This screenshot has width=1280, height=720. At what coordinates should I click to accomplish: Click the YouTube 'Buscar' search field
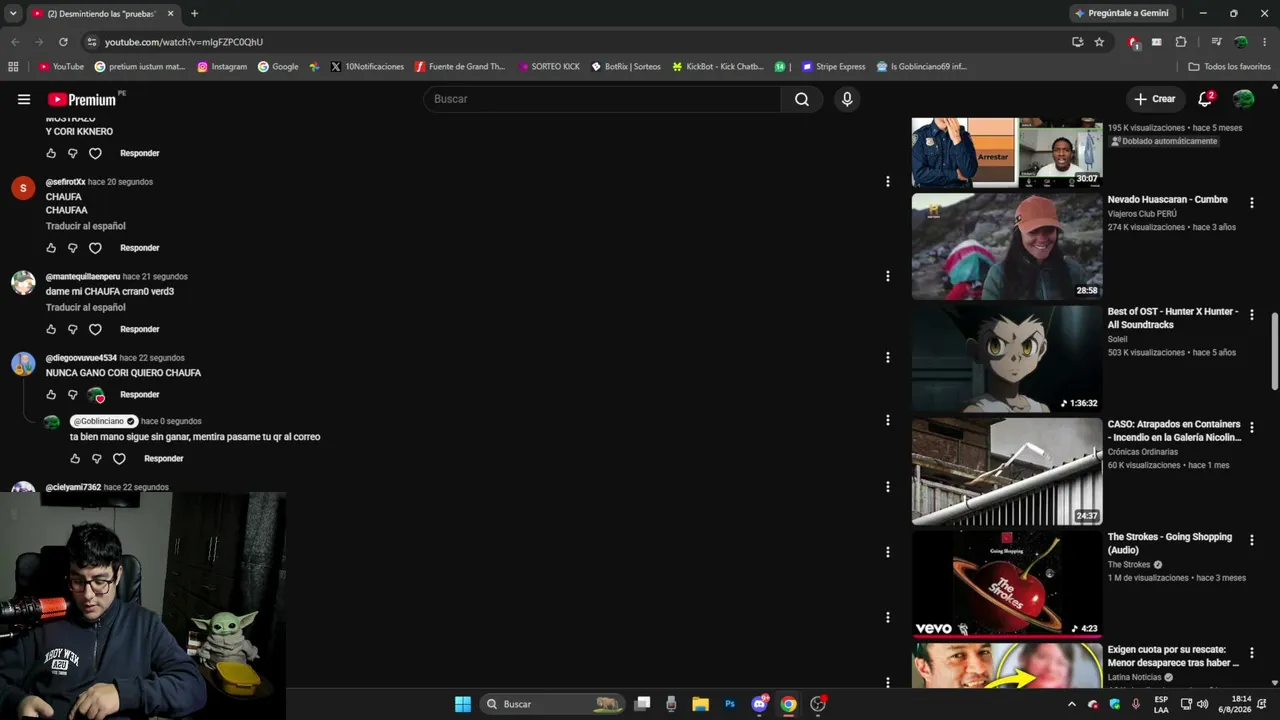[x=602, y=99]
